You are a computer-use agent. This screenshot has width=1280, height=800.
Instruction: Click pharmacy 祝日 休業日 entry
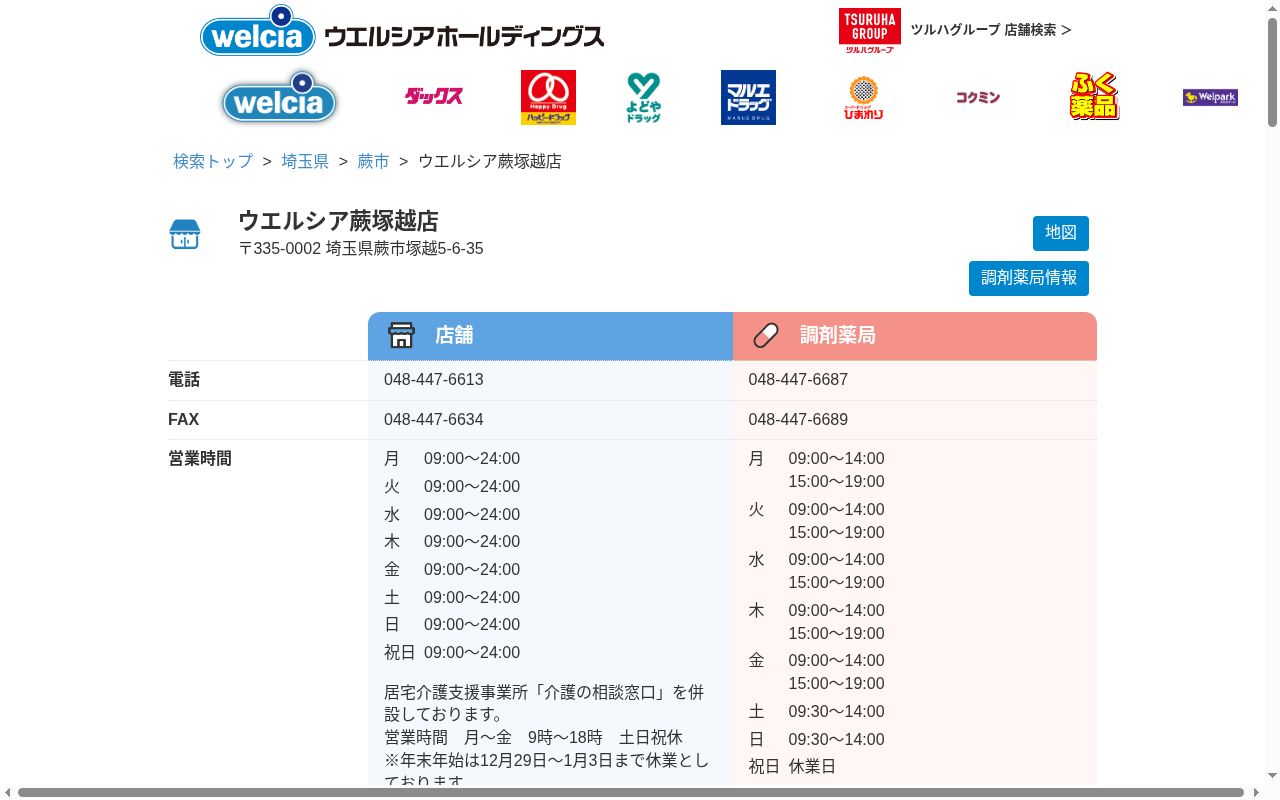[792, 767]
